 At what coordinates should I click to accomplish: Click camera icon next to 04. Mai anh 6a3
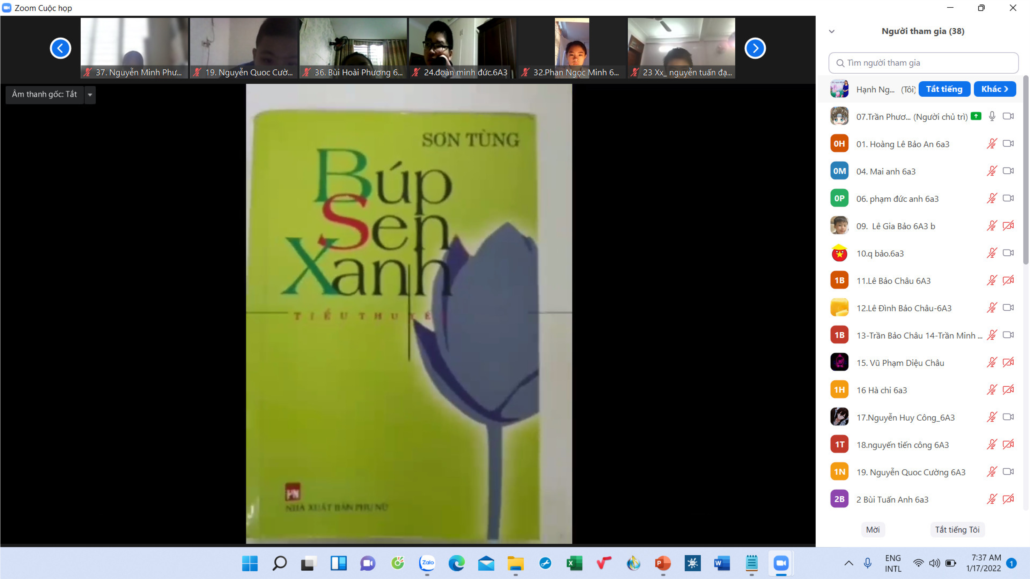coord(1008,171)
